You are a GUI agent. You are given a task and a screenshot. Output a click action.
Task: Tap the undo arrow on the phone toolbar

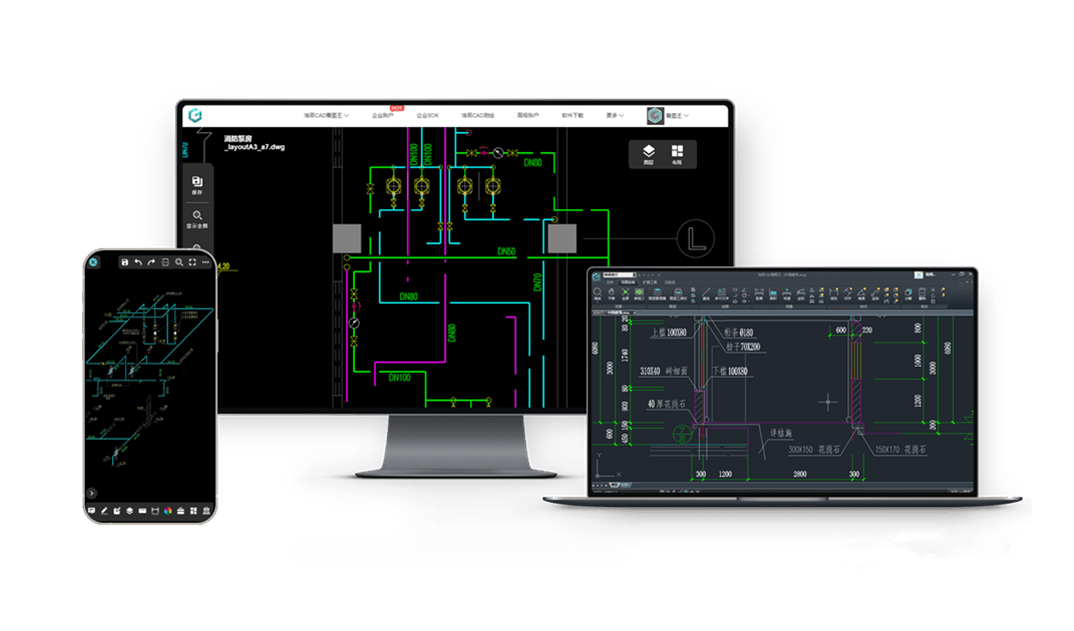click(x=137, y=262)
